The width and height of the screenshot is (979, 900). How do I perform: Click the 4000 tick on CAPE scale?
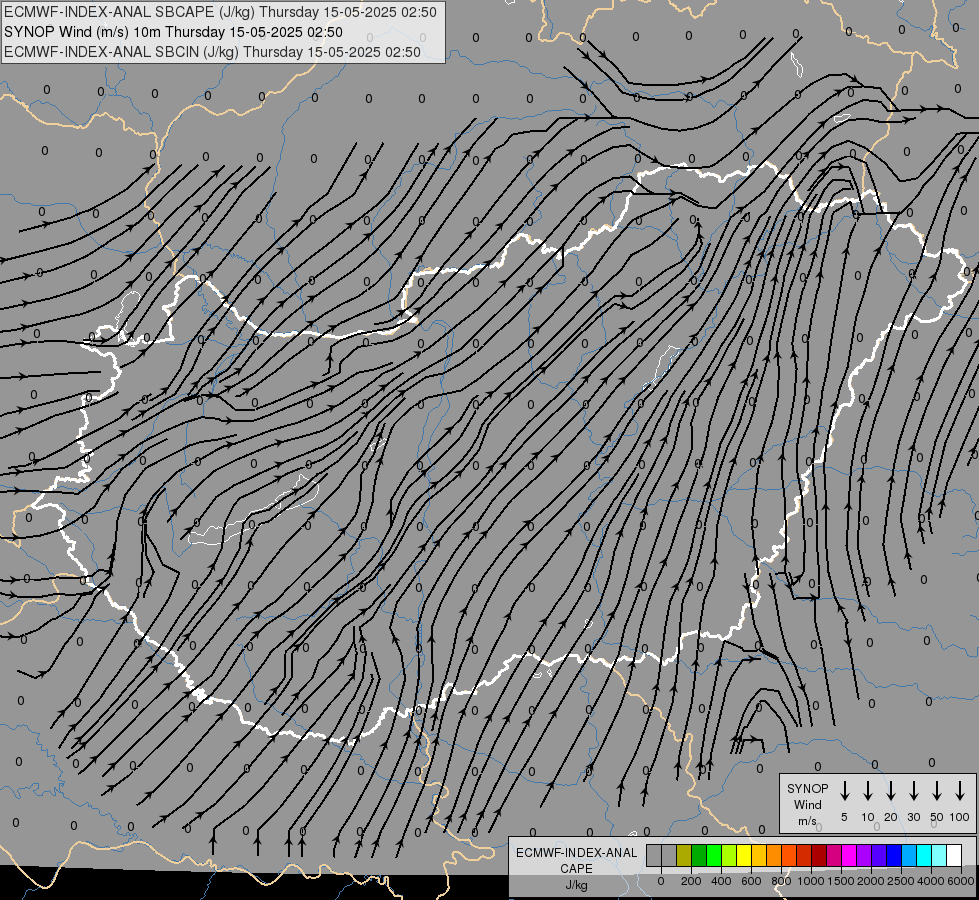click(931, 881)
